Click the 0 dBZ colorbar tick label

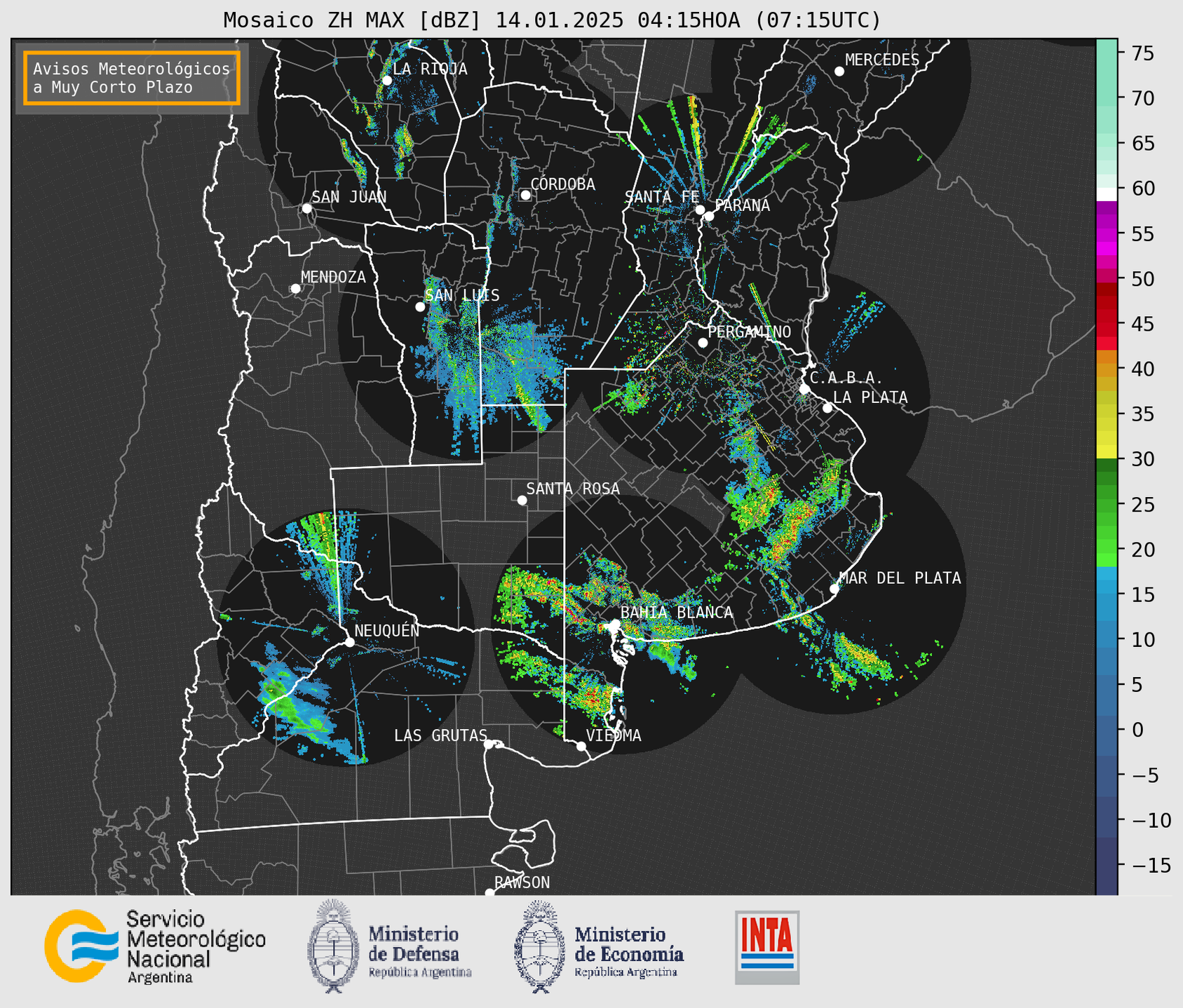click(x=1137, y=730)
